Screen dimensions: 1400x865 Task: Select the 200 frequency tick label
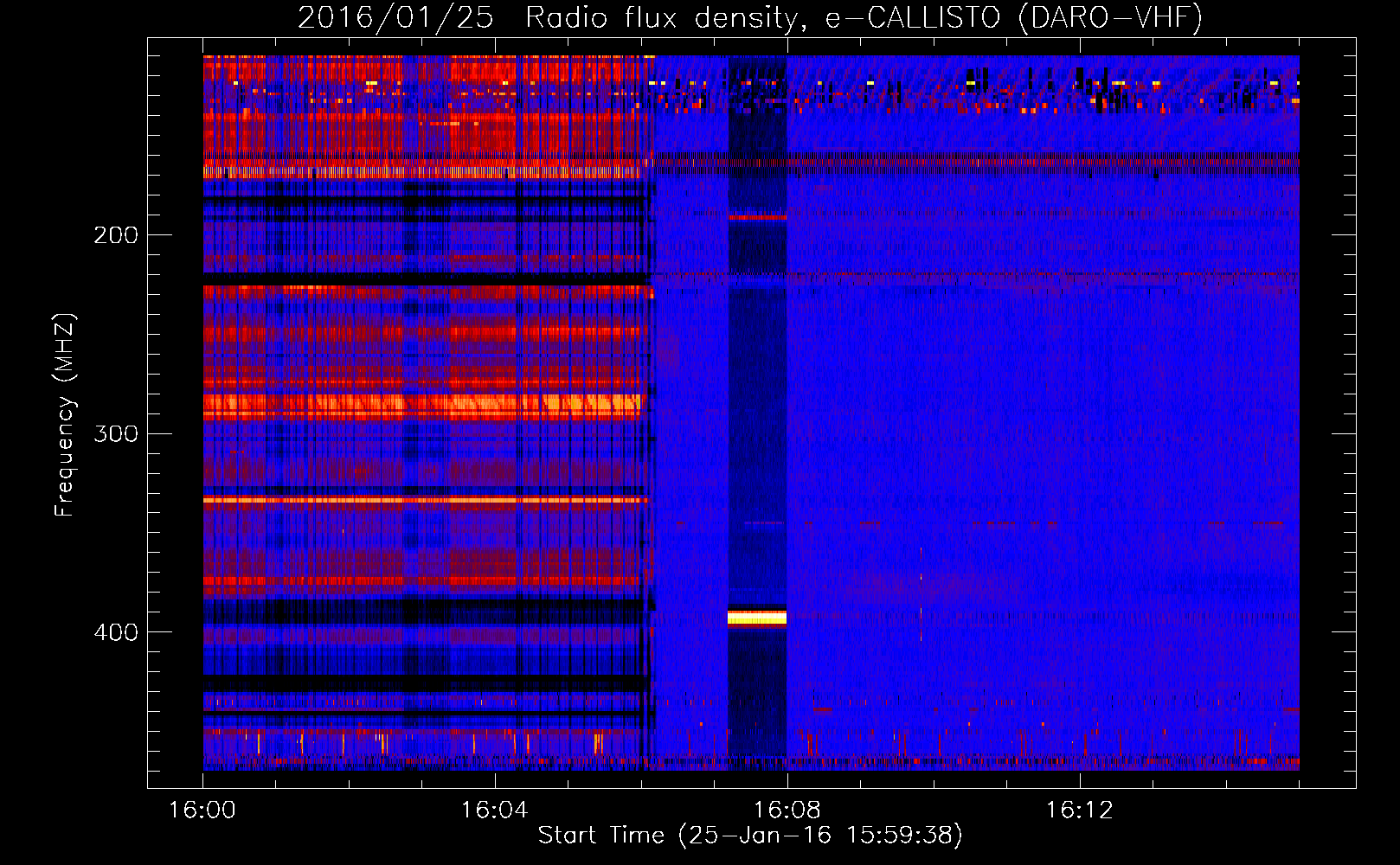(x=116, y=235)
